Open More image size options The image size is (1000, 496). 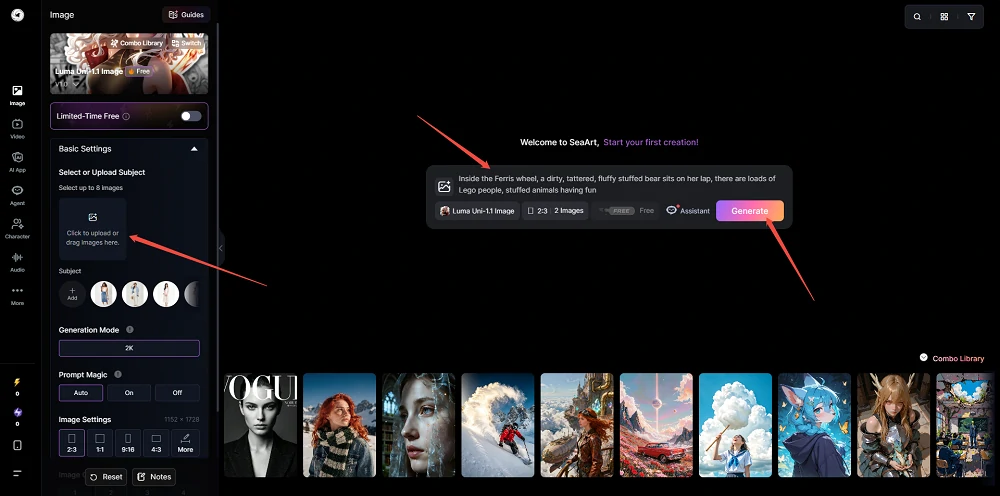185,442
